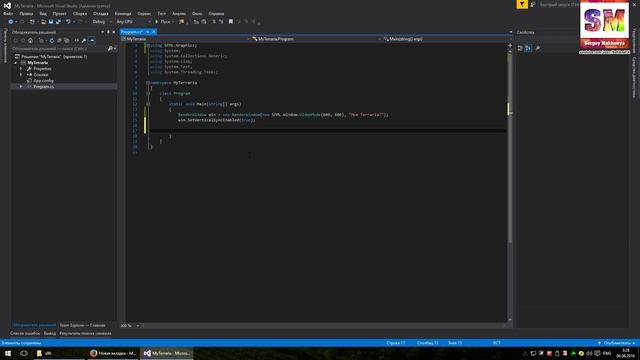
Task: Expand the Properties tree node
Action: click(x=21, y=69)
